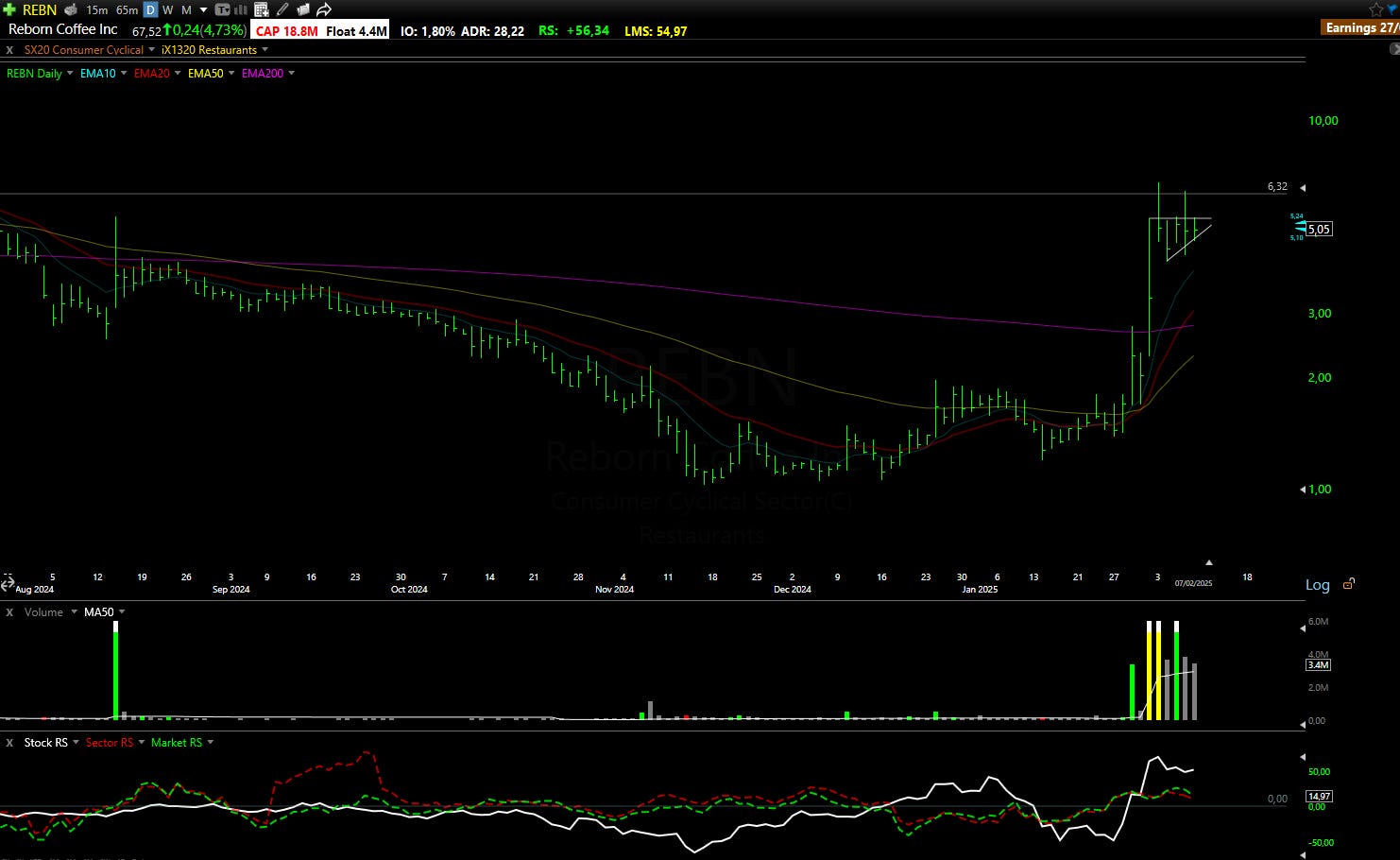This screenshot has width=1400, height=860.
Task: Click the notes flag icon in toolbar
Action: click(303, 9)
